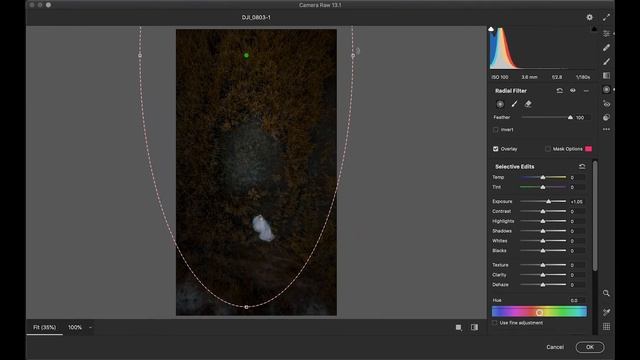This screenshot has height=360, width=640.
Task: Click the Clarity slider handle
Action: [x=543, y=275]
